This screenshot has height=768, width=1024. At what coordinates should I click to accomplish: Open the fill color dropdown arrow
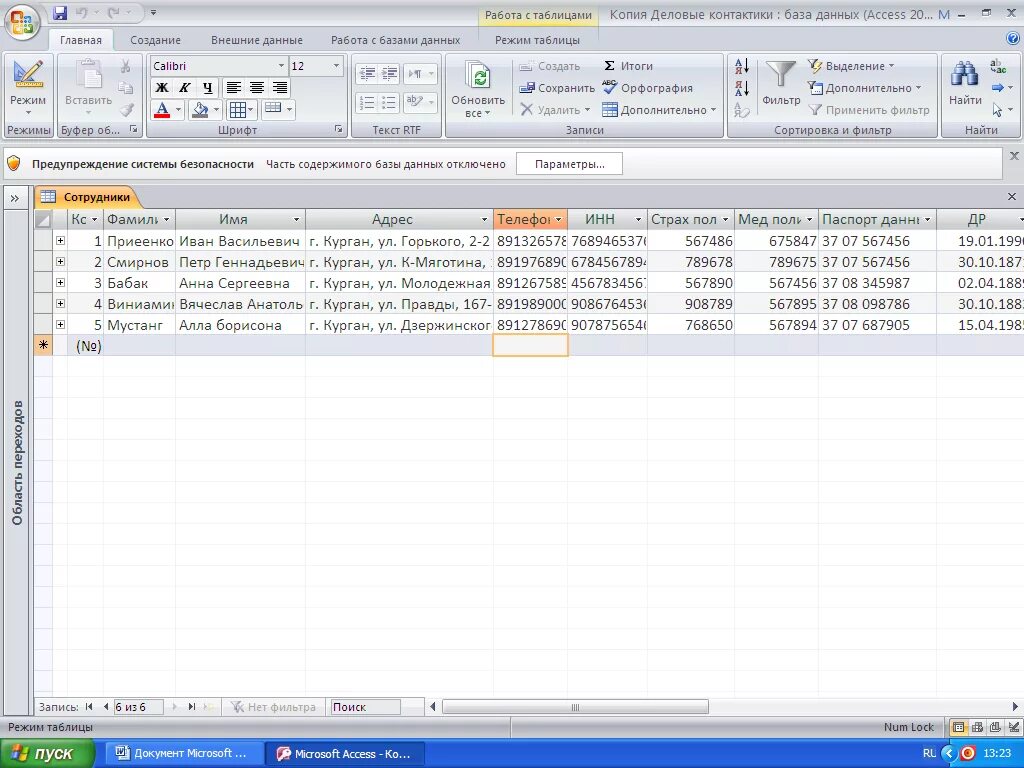216,109
